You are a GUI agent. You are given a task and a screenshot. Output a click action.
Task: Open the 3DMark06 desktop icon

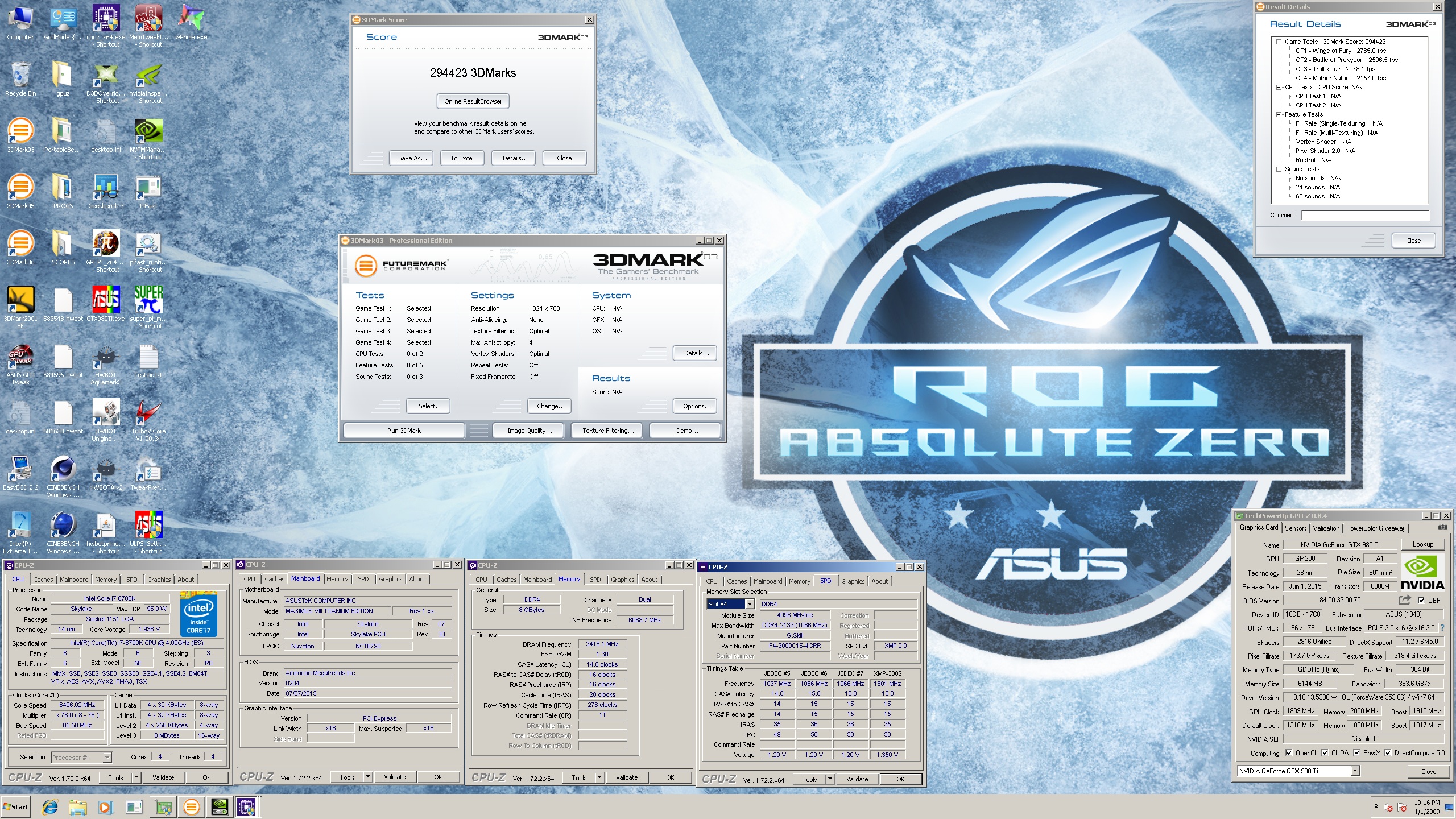(20, 247)
